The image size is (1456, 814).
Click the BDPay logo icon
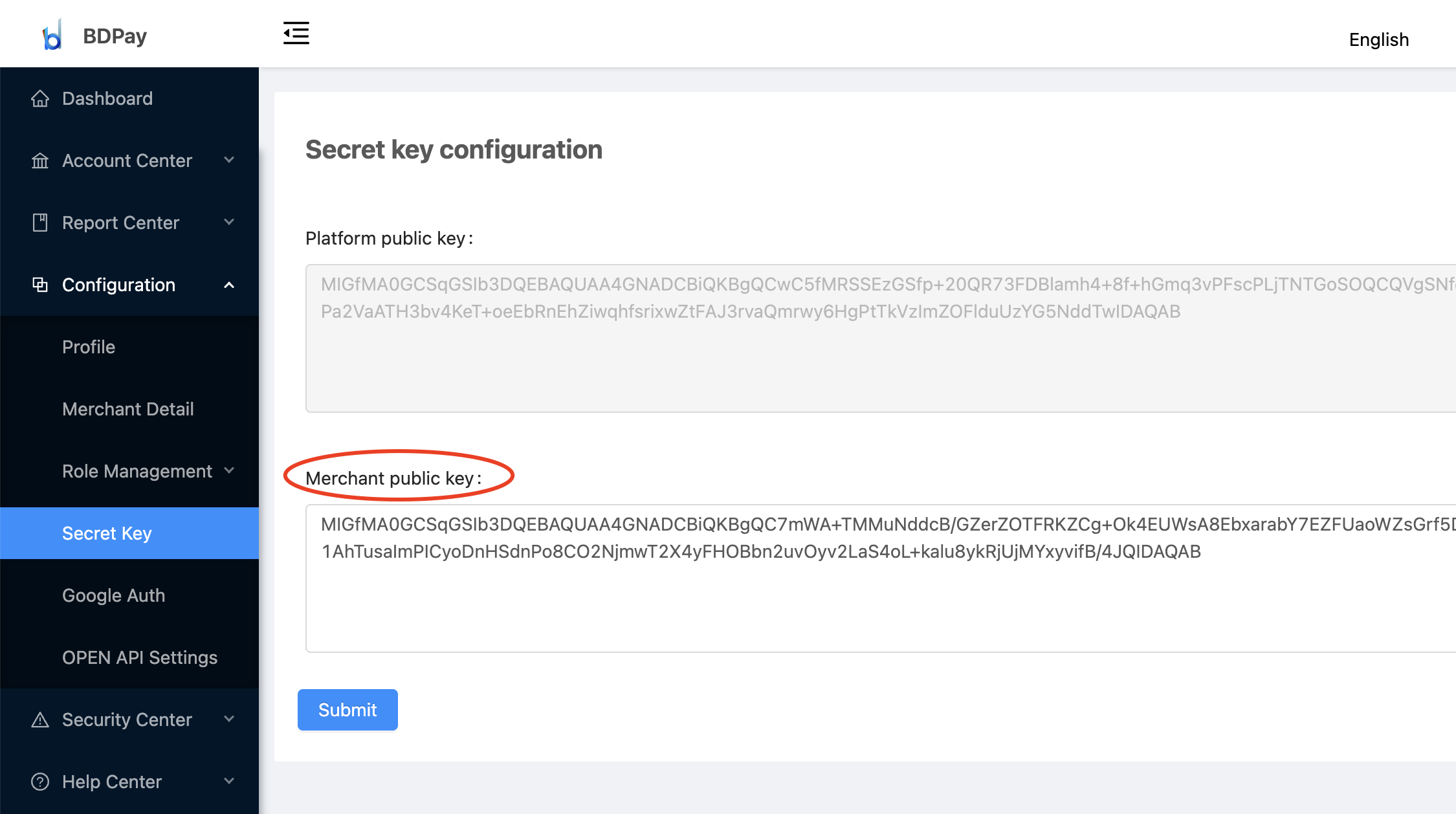(x=52, y=35)
